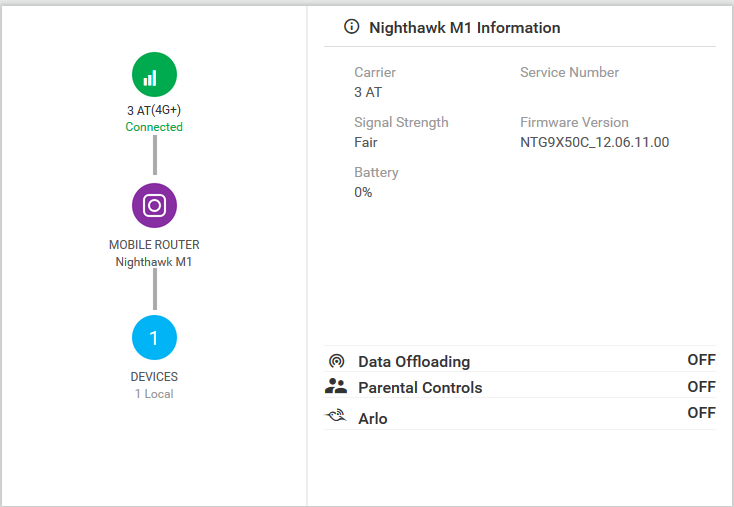Image resolution: width=734 pixels, height=507 pixels.
Task: Click the Battery value 0%
Action: (363, 192)
